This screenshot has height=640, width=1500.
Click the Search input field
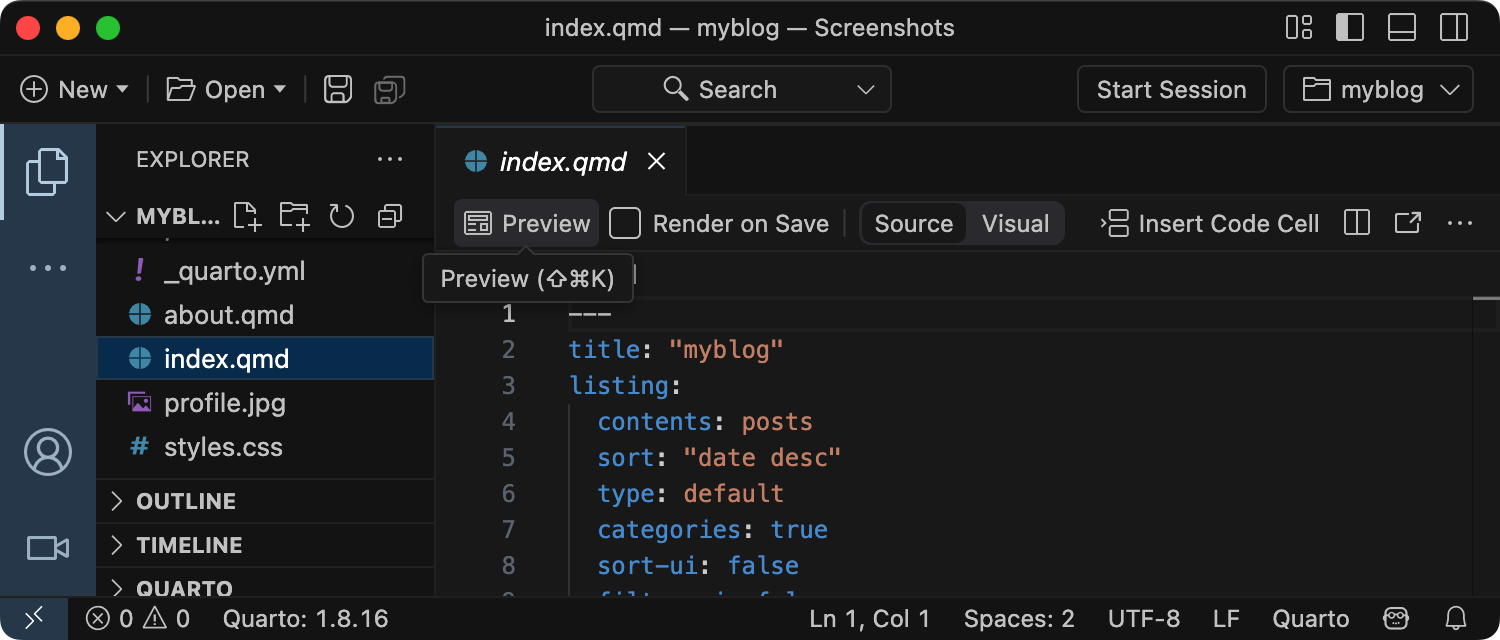click(x=741, y=90)
